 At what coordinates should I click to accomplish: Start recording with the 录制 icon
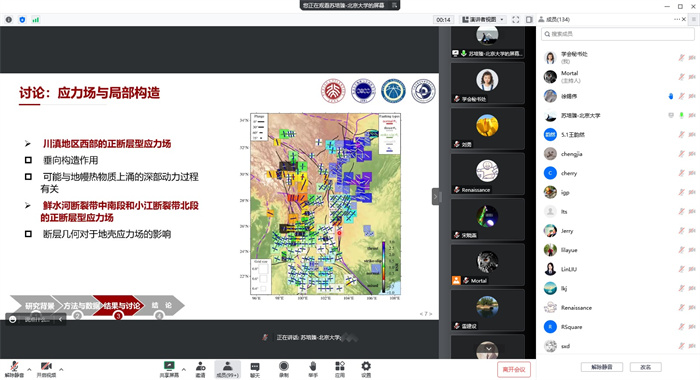[283, 370]
